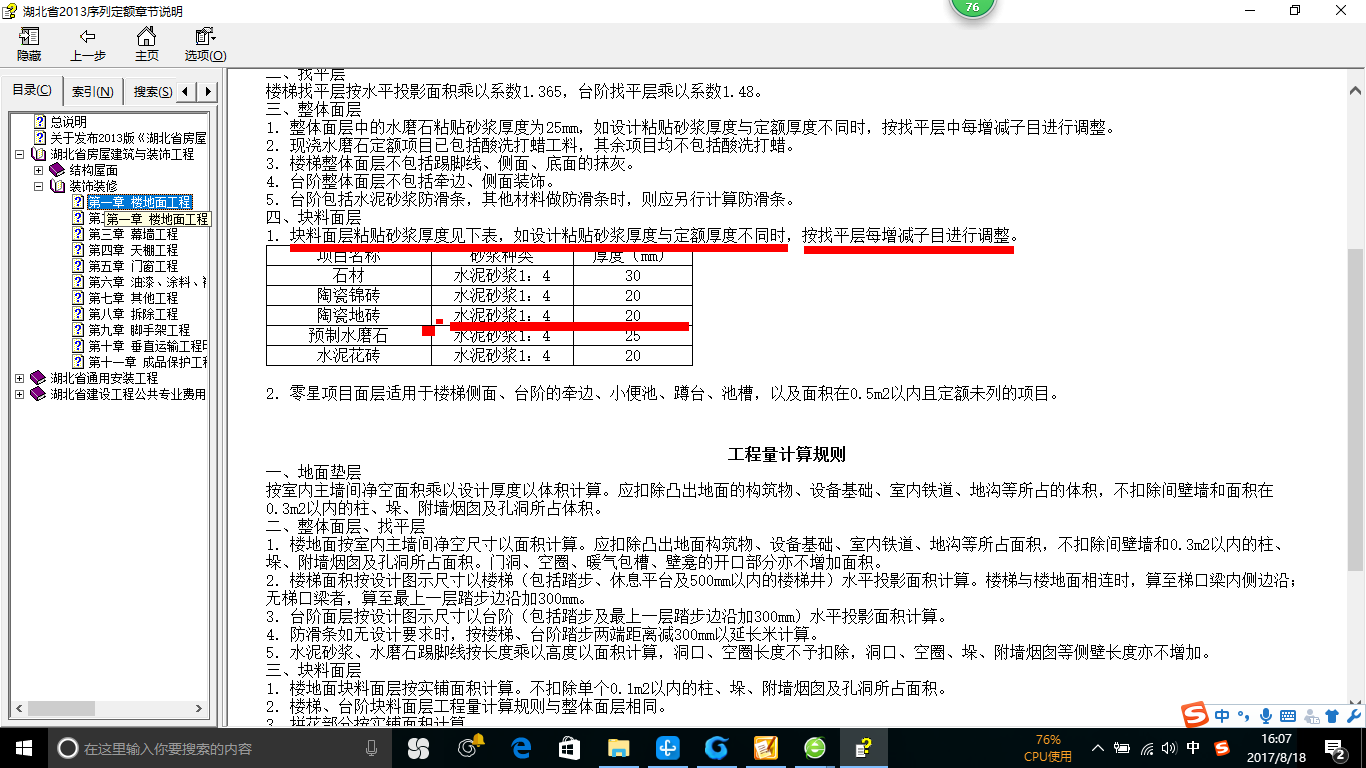Open the swirl app with bell badge
The width and height of the screenshot is (1366, 768).
tap(468, 747)
